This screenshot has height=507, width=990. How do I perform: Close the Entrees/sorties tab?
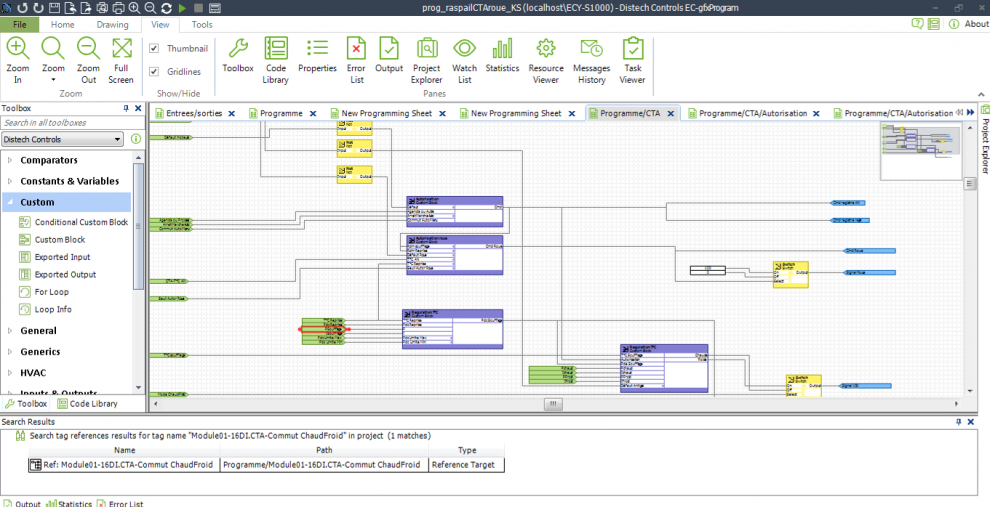click(x=232, y=114)
